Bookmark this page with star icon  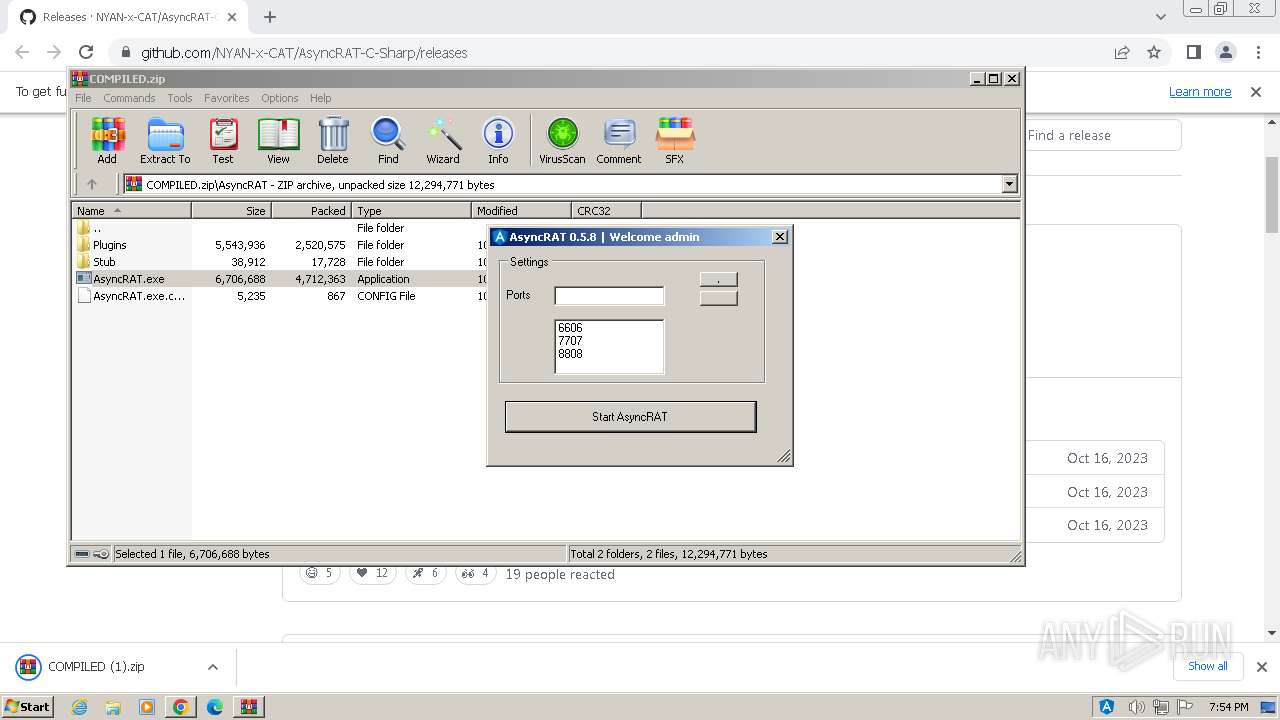(1154, 52)
